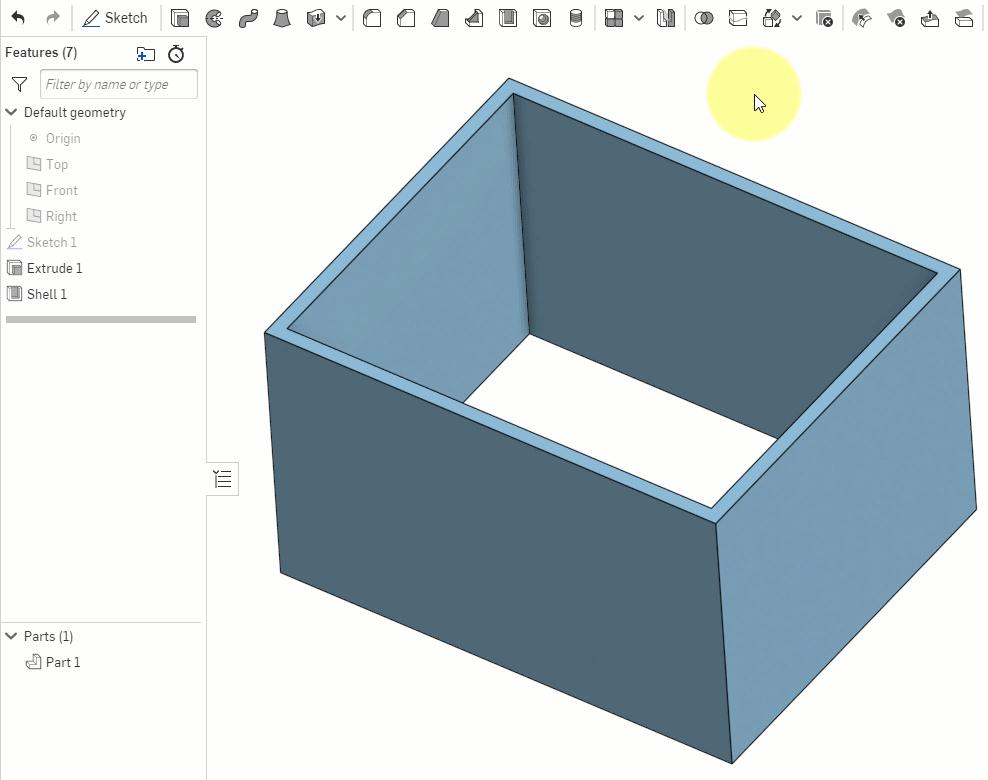The image size is (988, 780).
Task: Apply the Fillet tool
Action: [372, 18]
